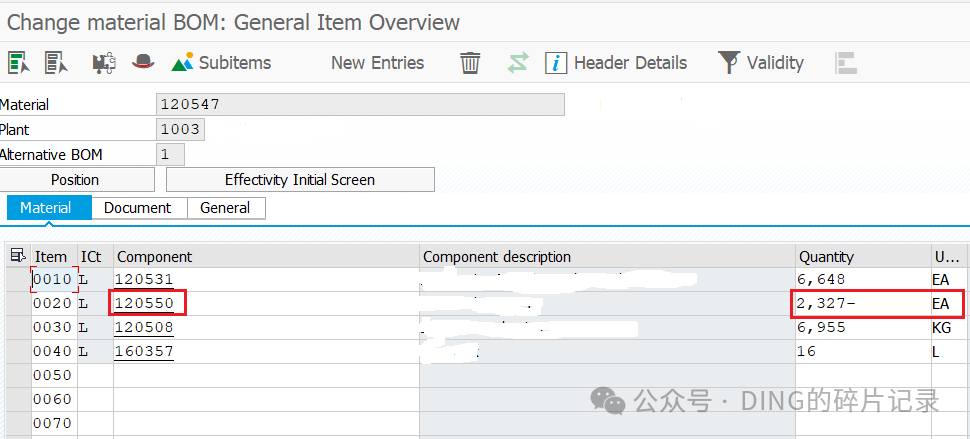Open Header Details info
The image size is (970, 439).
(616, 62)
